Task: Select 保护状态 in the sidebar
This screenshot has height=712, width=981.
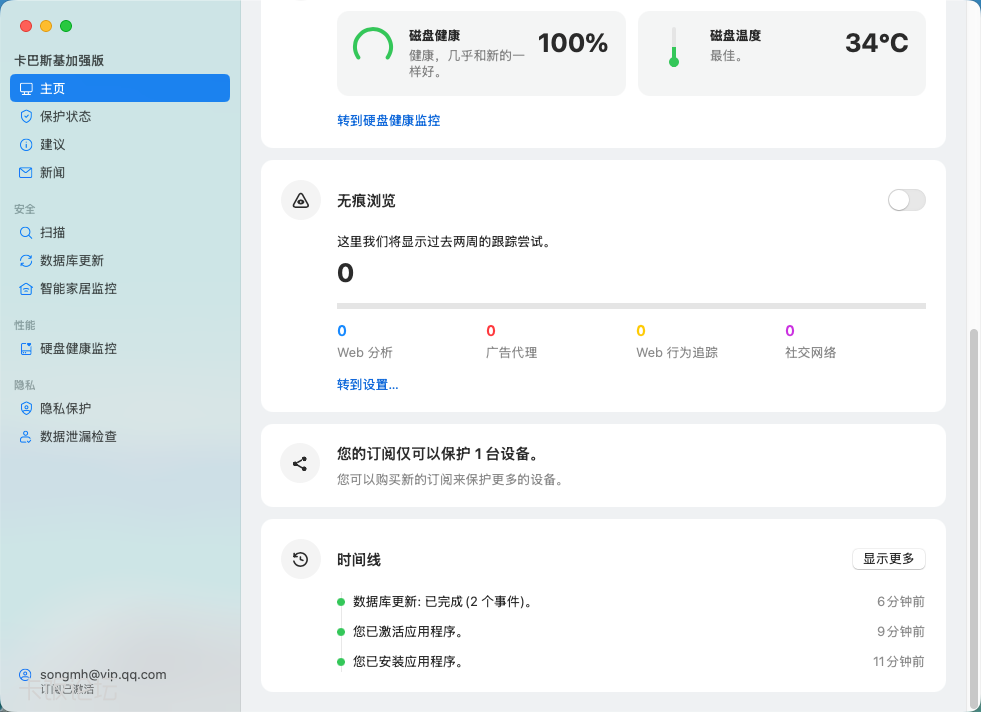Action: [65, 116]
